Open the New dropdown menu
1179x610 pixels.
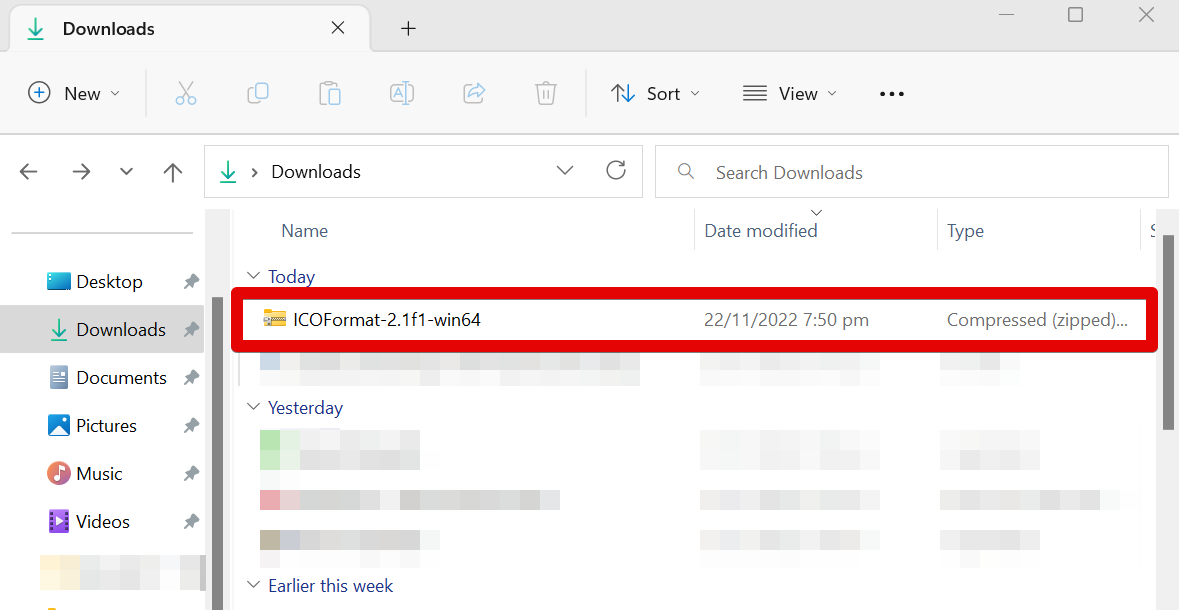pos(74,93)
